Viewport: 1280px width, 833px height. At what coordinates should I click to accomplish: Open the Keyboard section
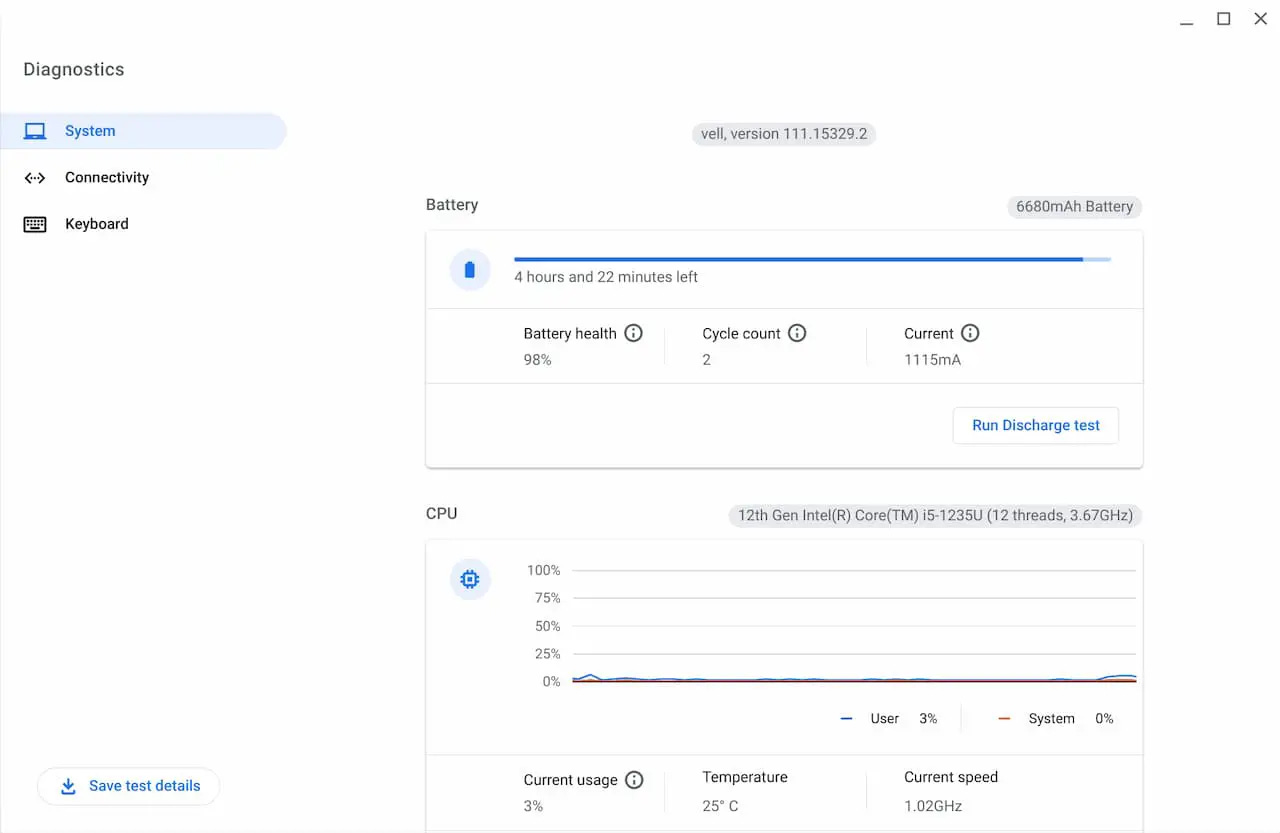pyautogui.click(x=143, y=224)
